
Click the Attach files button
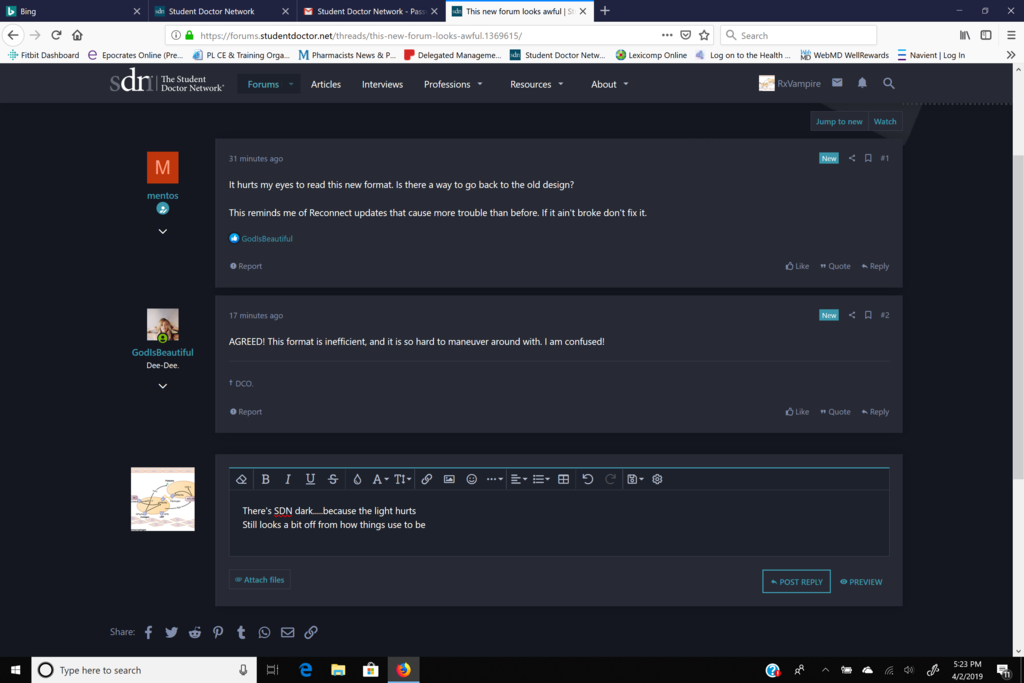[x=260, y=580]
